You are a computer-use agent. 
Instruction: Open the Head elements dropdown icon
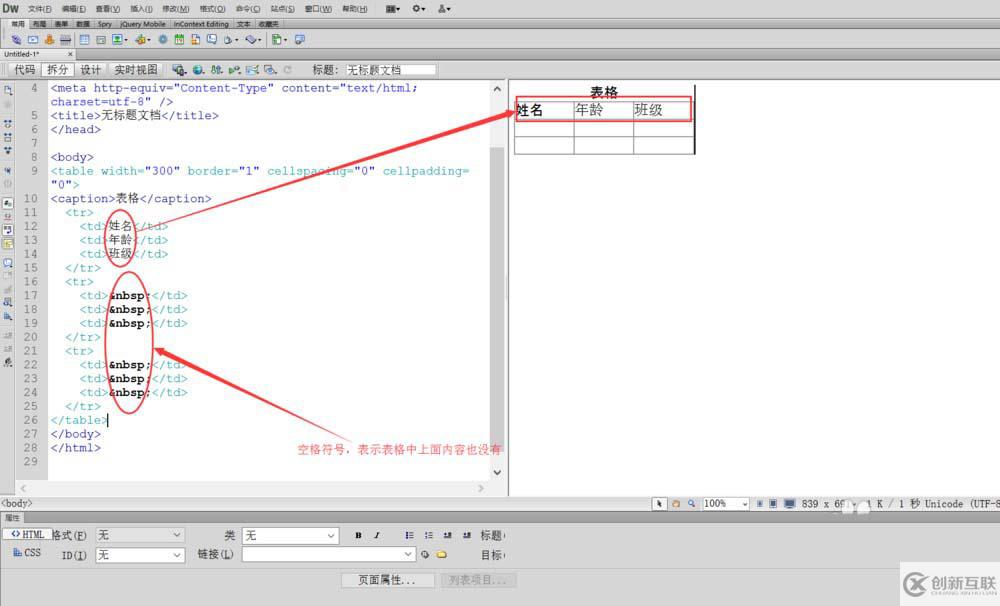pos(230,40)
